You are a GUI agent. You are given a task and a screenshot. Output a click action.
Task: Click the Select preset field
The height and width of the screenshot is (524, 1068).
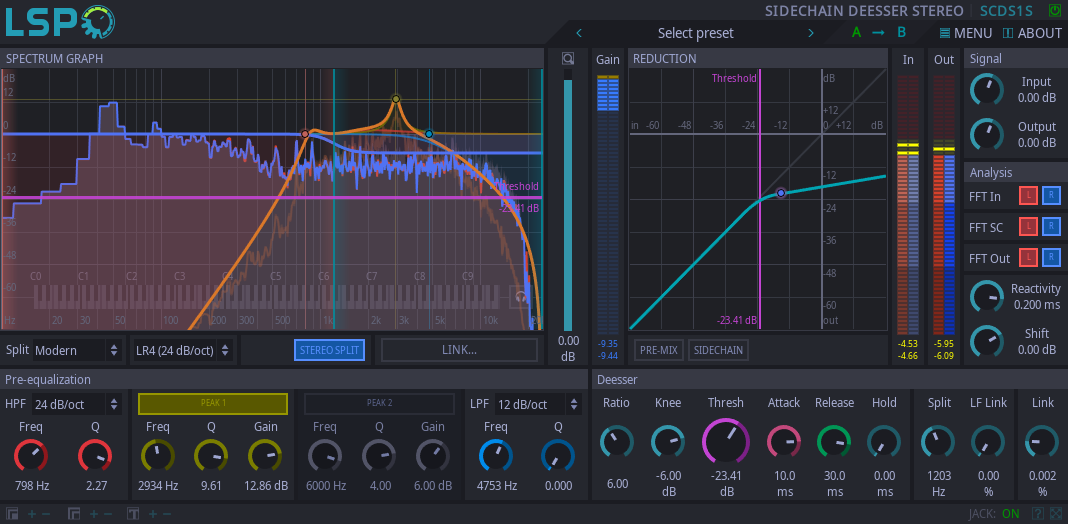pyautogui.click(x=695, y=33)
